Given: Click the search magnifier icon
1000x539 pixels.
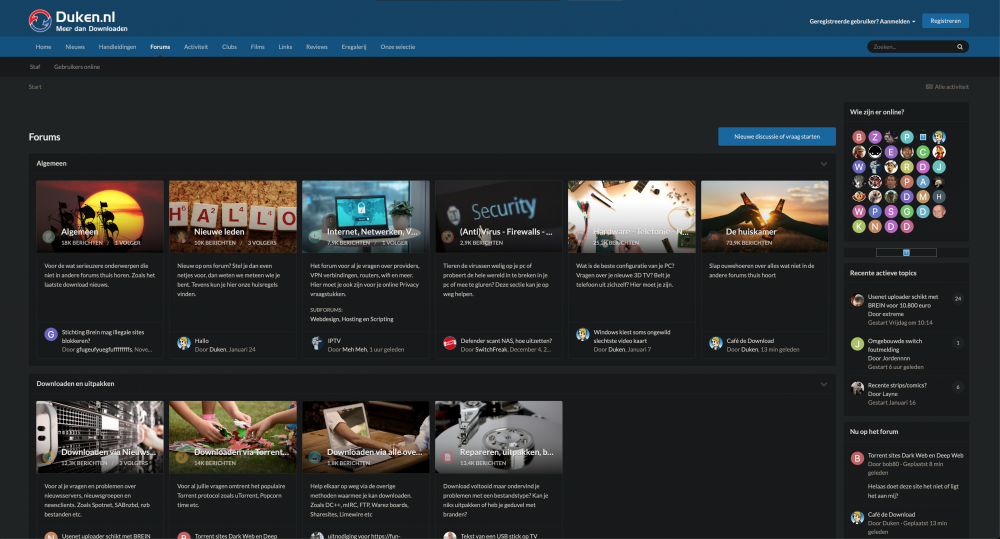Looking at the screenshot, I should 960,47.
